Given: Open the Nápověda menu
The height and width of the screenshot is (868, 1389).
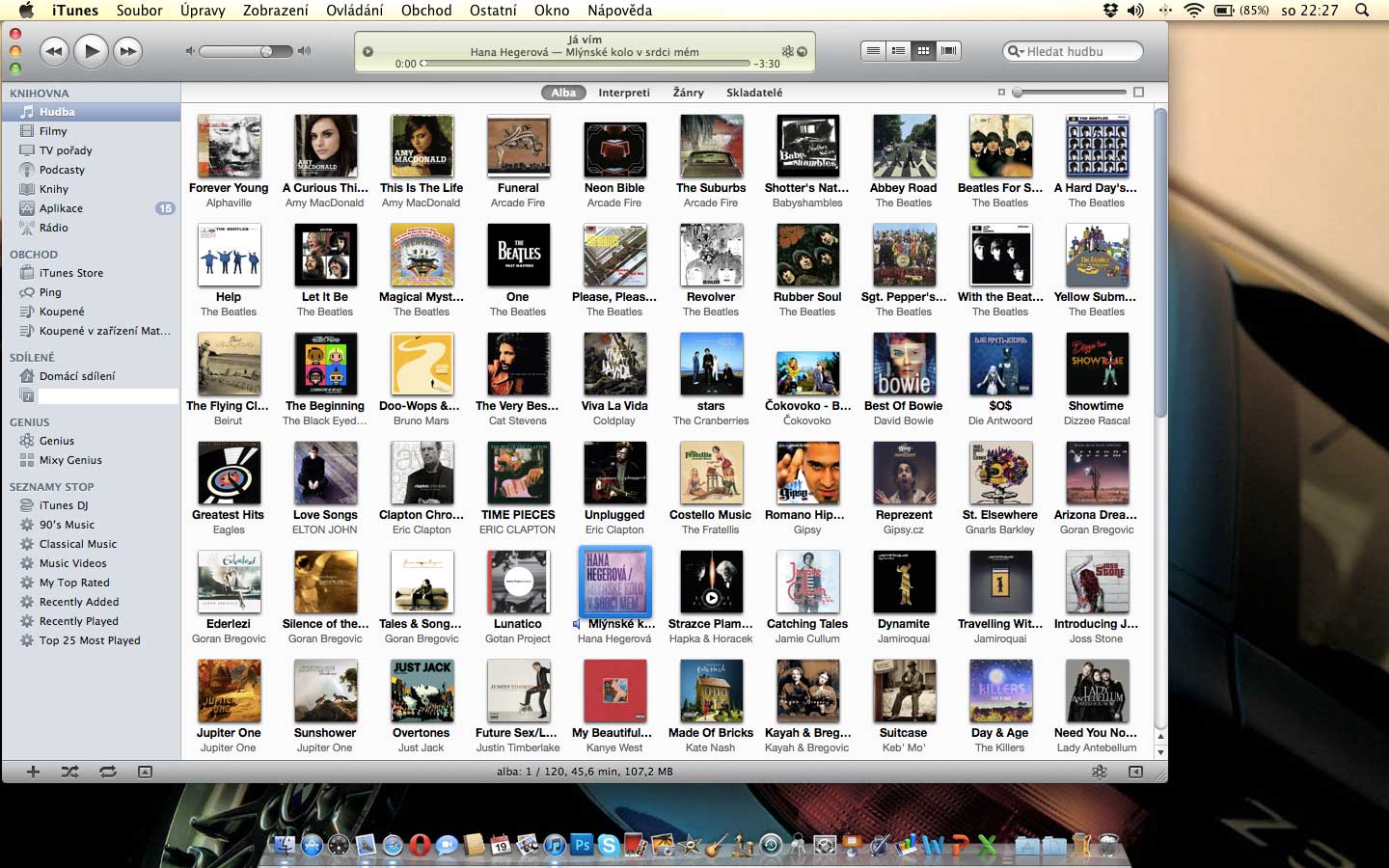Looking at the screenshot, I should (x=619, y=11).
